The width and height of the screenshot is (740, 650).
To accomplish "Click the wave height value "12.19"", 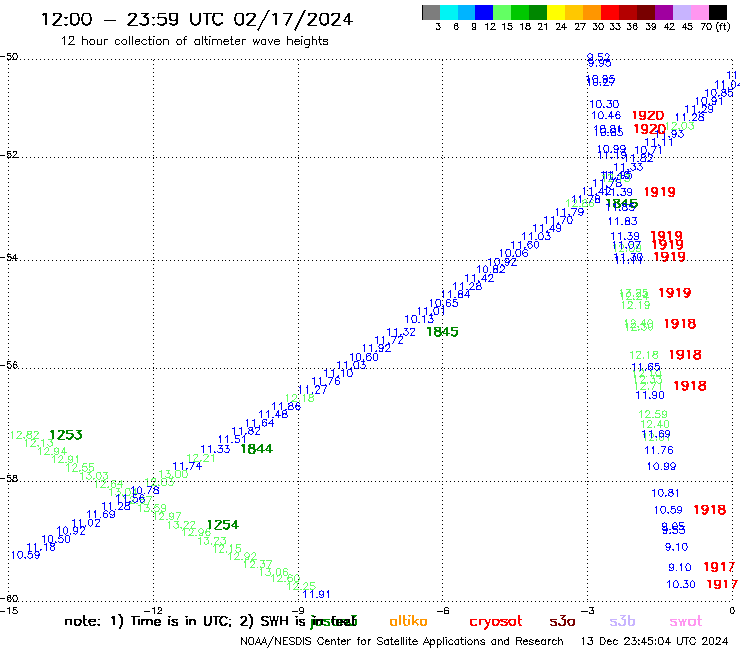I will point(635,305).
